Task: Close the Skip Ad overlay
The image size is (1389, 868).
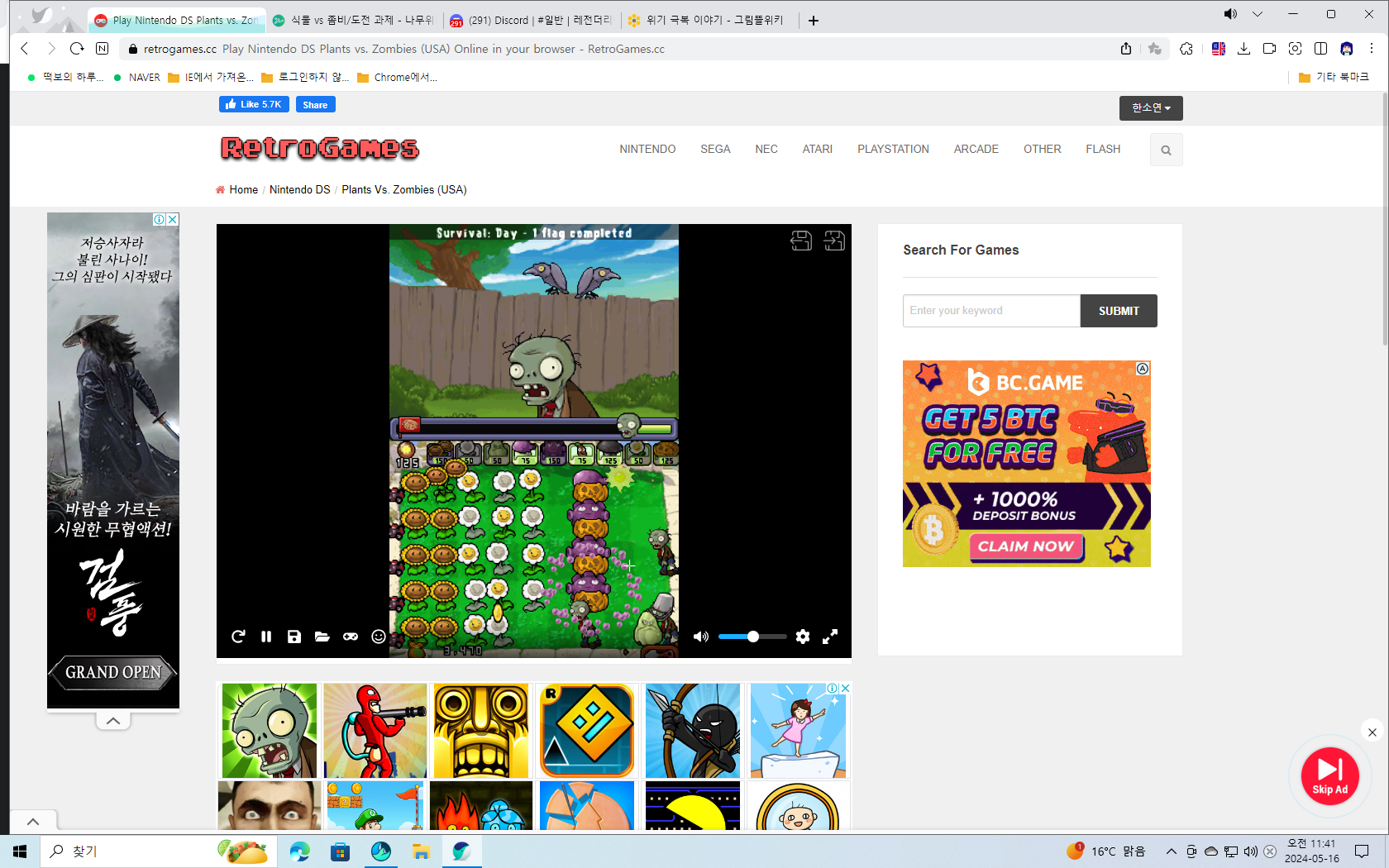Action: 1372,732
